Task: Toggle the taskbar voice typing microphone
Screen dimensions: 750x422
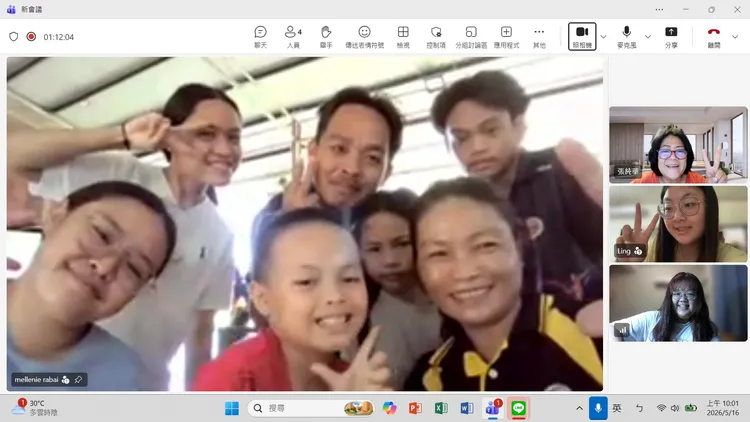Action: pyautogui.click(x=598, y=408)
